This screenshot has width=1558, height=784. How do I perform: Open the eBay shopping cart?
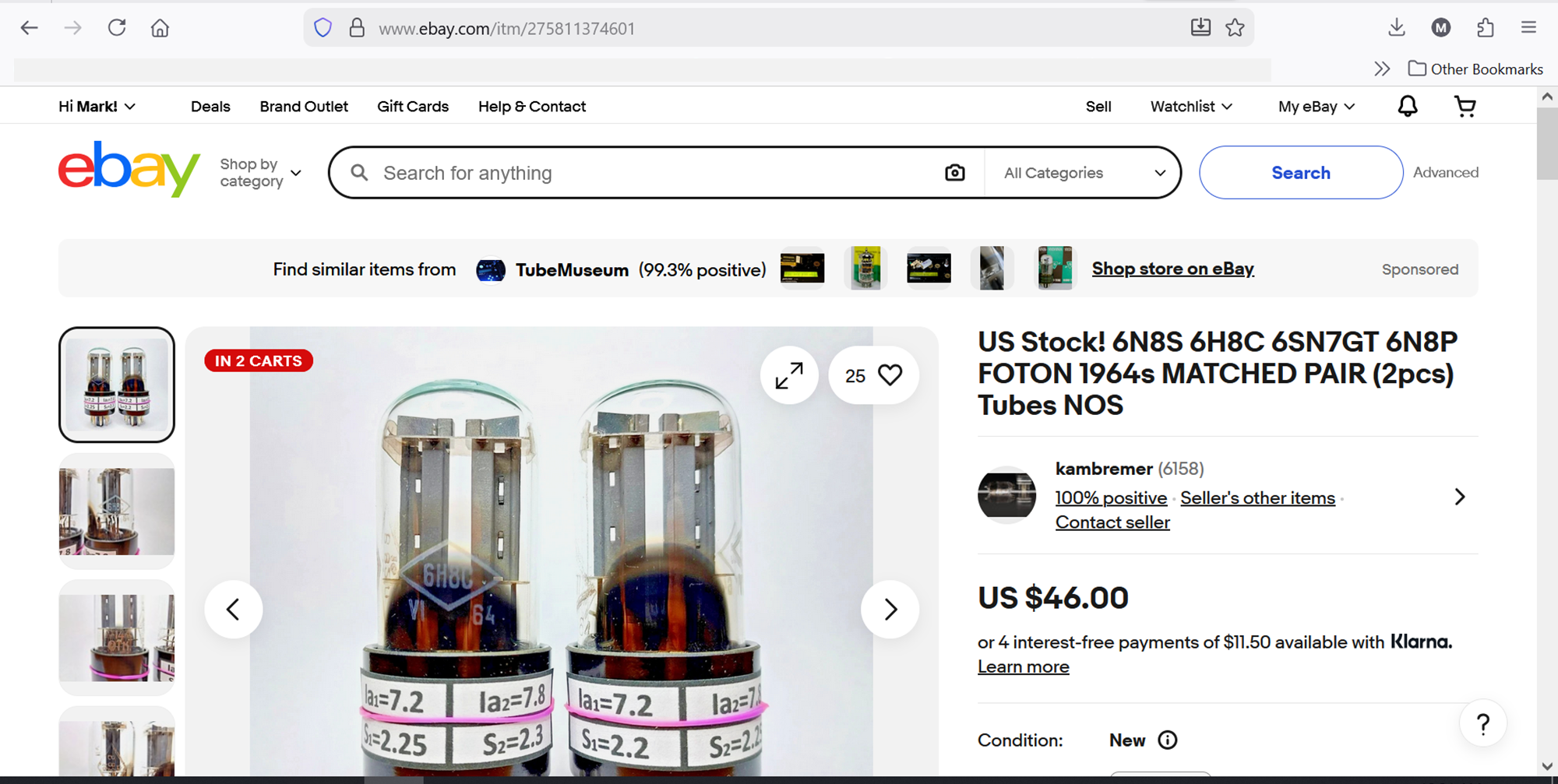[1465, 107]
